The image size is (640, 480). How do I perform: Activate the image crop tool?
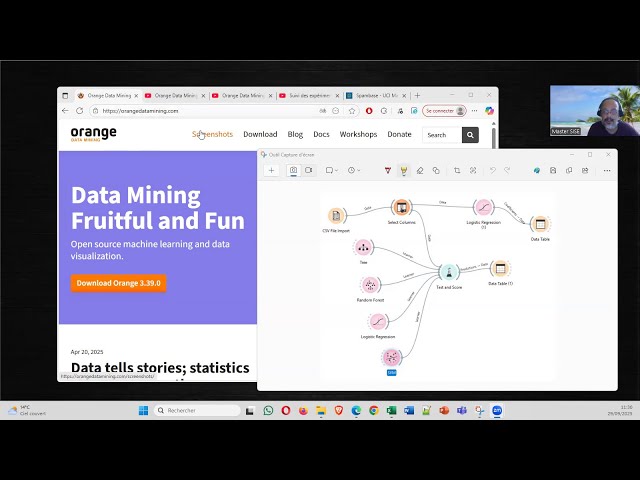(457, 170)
